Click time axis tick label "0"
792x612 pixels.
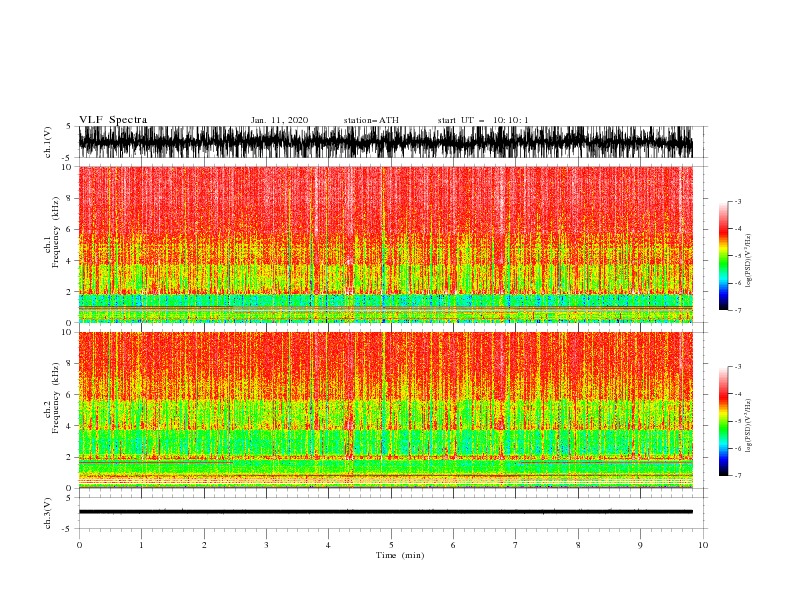pyautogui.click(x=79, y=545)
